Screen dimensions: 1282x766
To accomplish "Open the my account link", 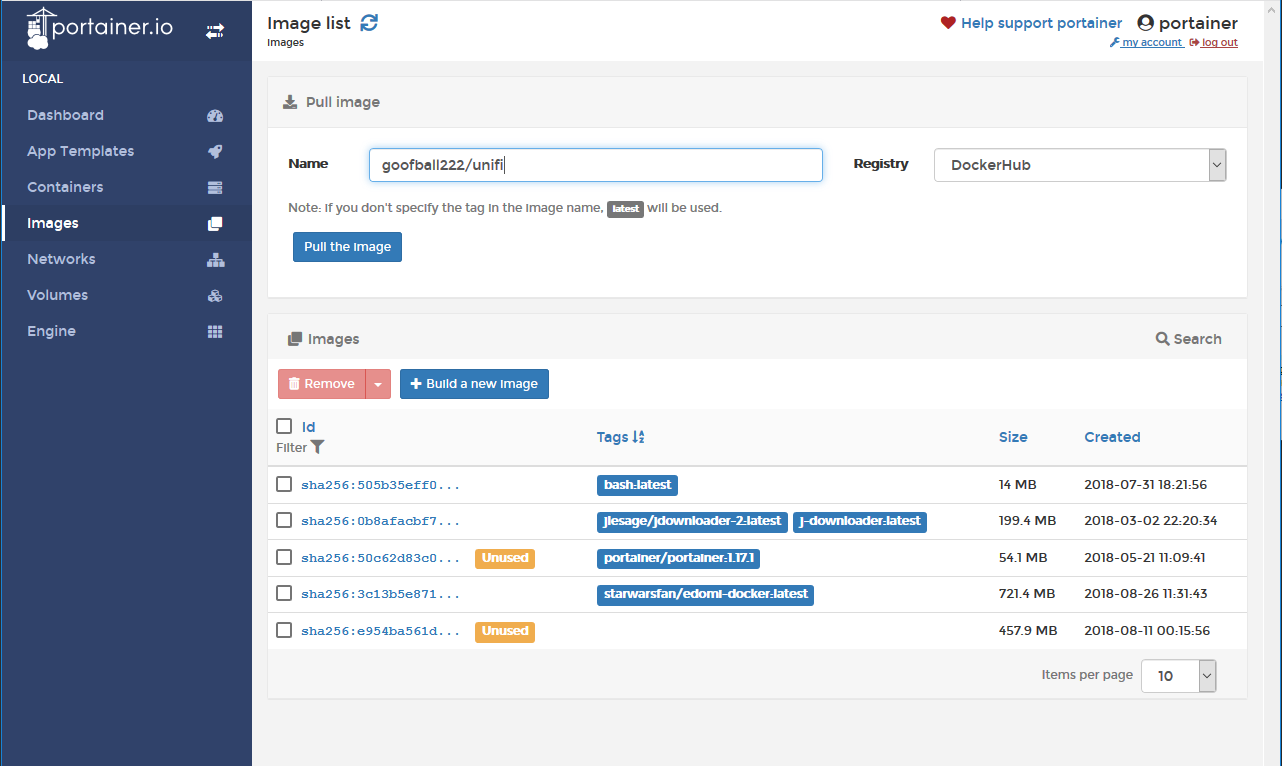I will click(x=1151, y=43).
